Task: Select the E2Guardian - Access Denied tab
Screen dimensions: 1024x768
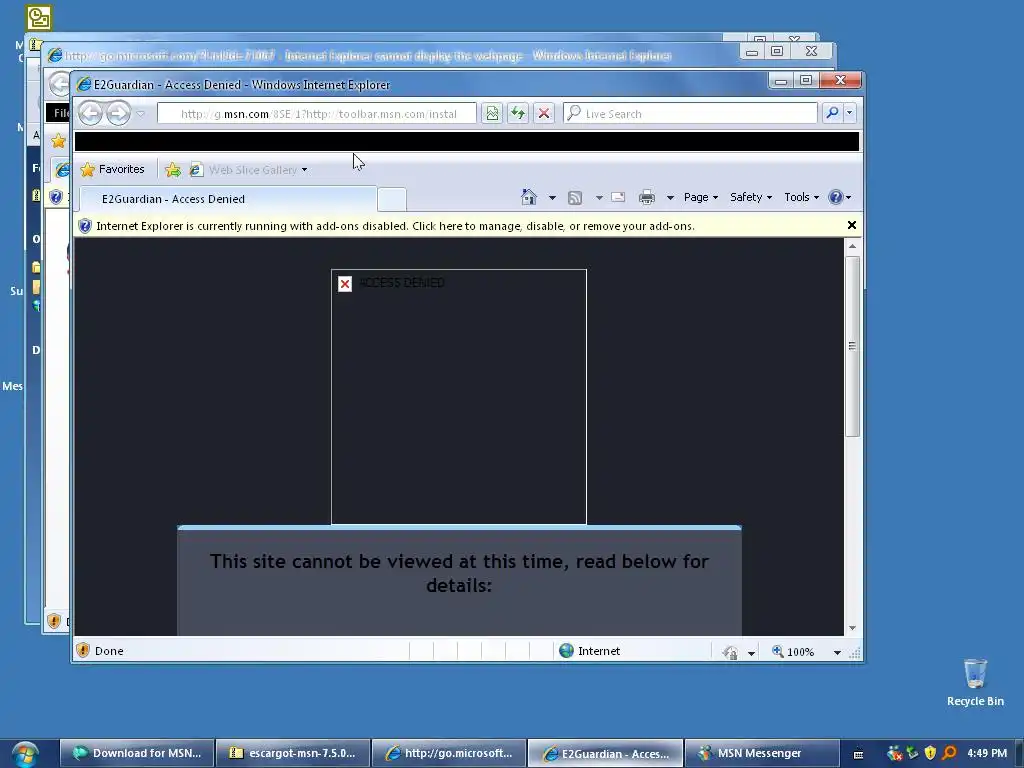Action: coord(228,199)
